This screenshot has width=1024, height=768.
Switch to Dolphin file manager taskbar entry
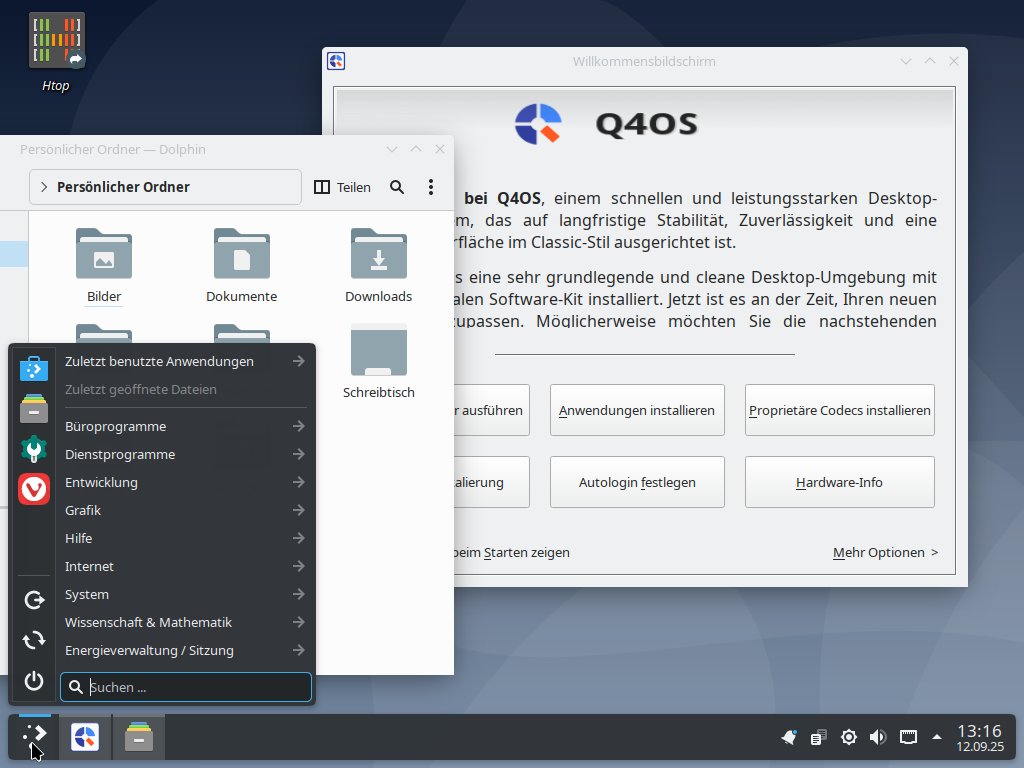pyautogui.click(x=138, y=737)
